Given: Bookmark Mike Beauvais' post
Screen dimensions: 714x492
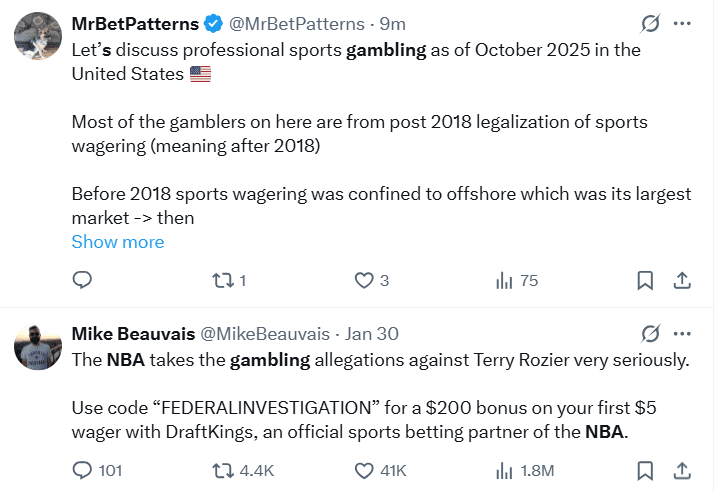Looking at the screenshot, I should [646, 469].
